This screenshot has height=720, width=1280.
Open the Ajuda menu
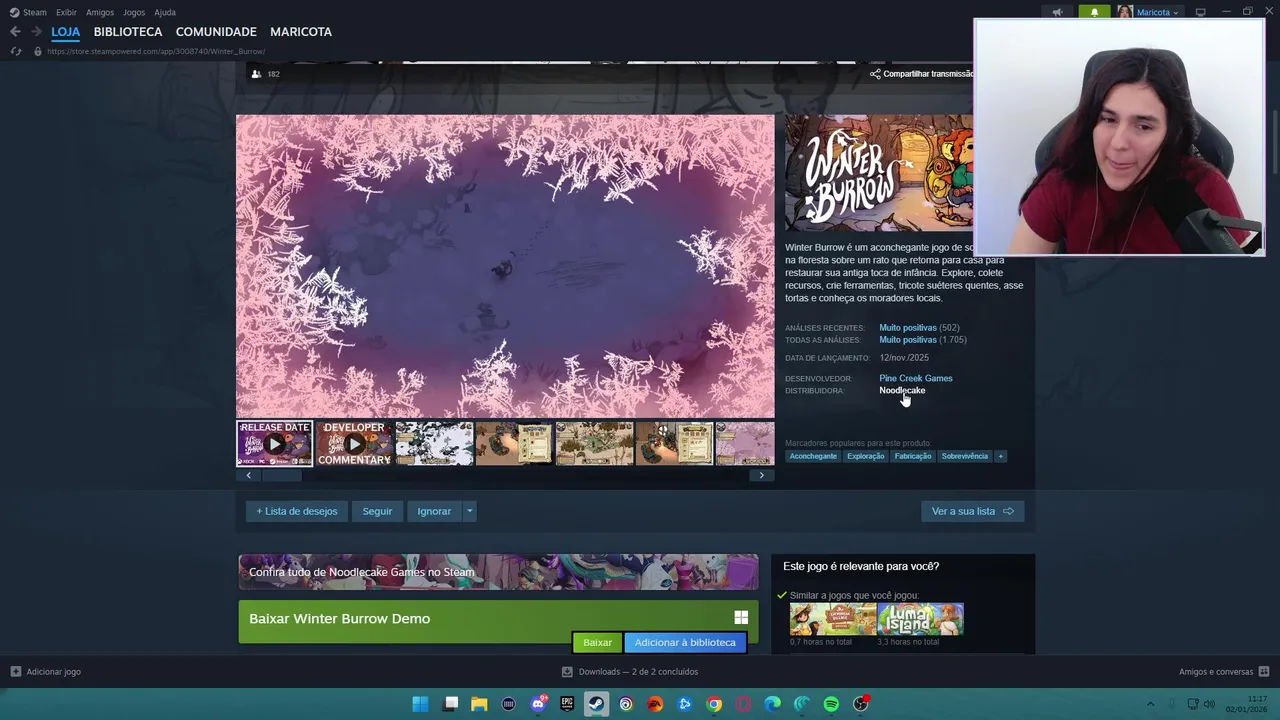tap(165, 12)
